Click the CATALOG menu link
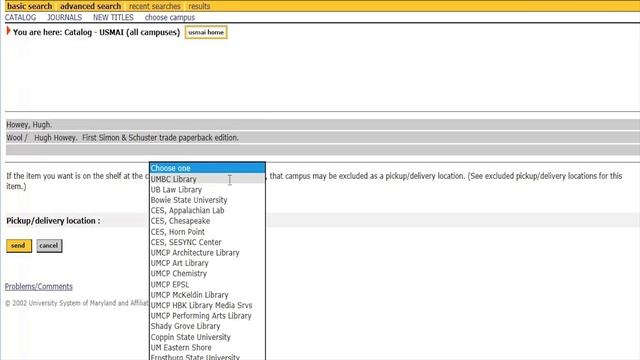 20,18
